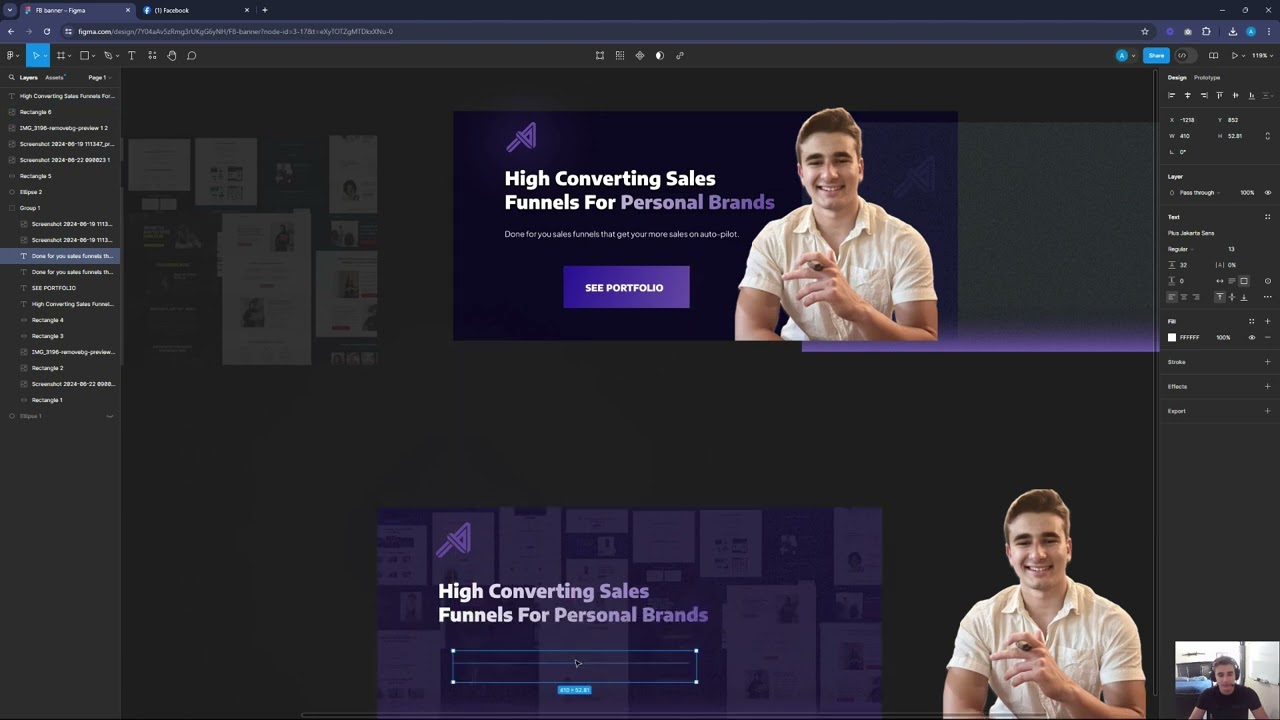Screen dimensions: 1280x720
Task: Click Fill style four-dots icon
Action: point(1251,321)
